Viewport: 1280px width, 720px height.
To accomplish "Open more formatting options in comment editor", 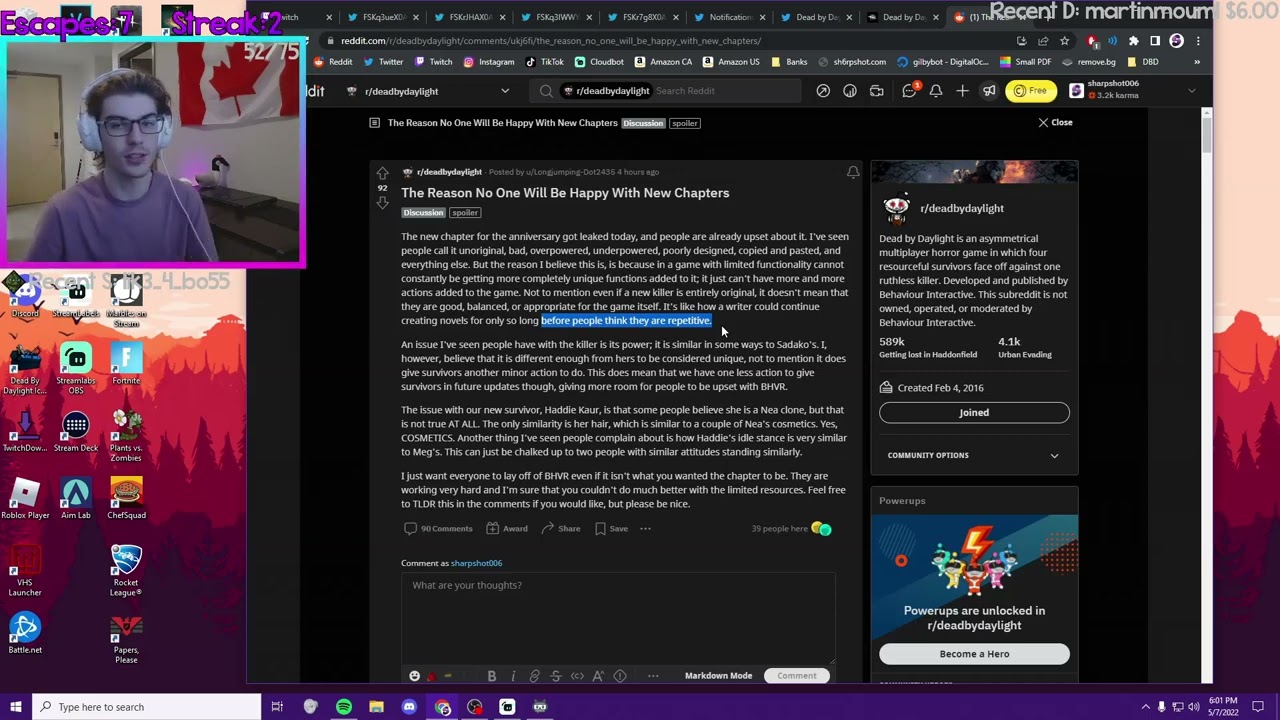I will click(x=653, y=676).
